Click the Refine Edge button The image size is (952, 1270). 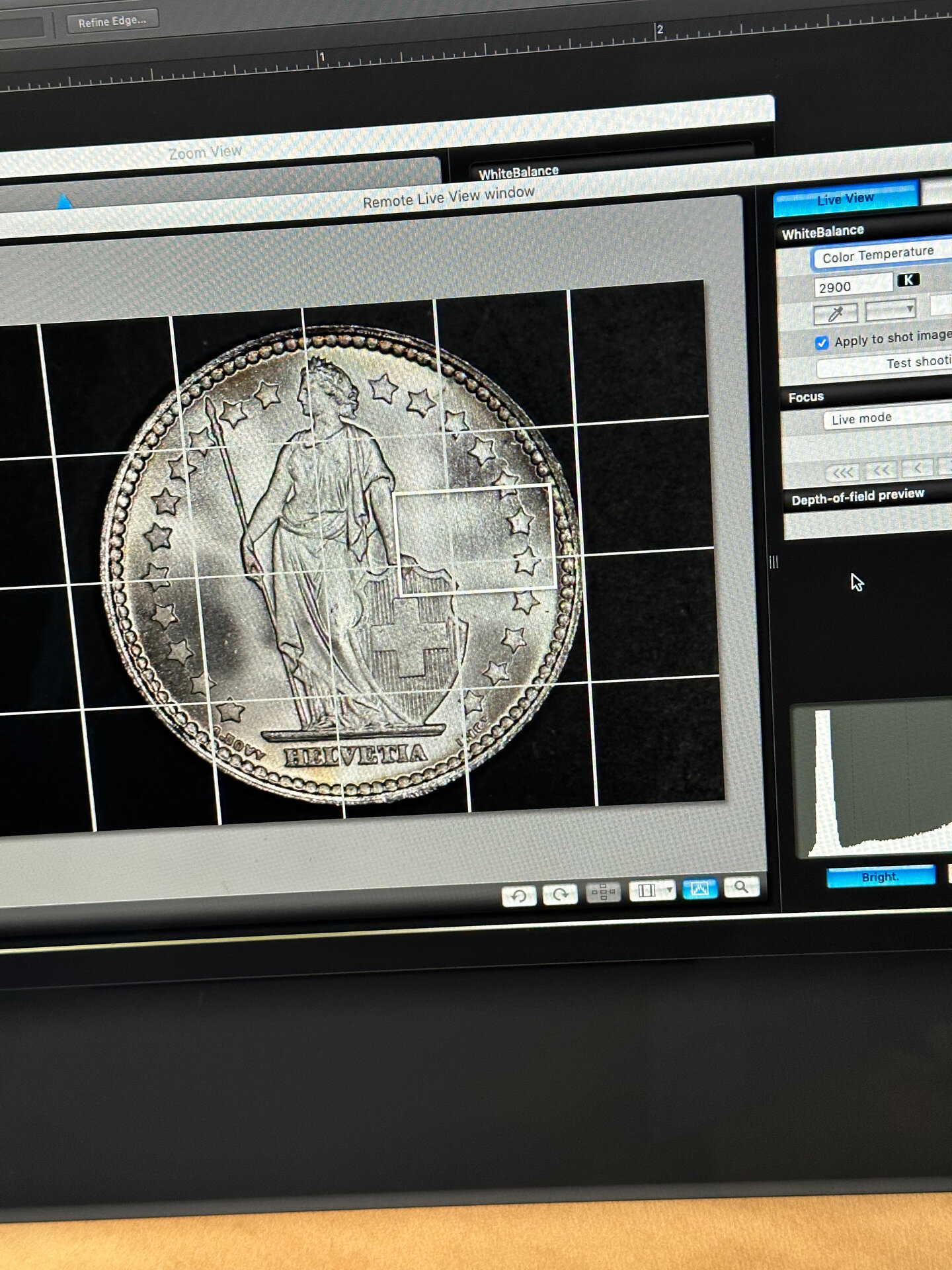coord(112,21)
